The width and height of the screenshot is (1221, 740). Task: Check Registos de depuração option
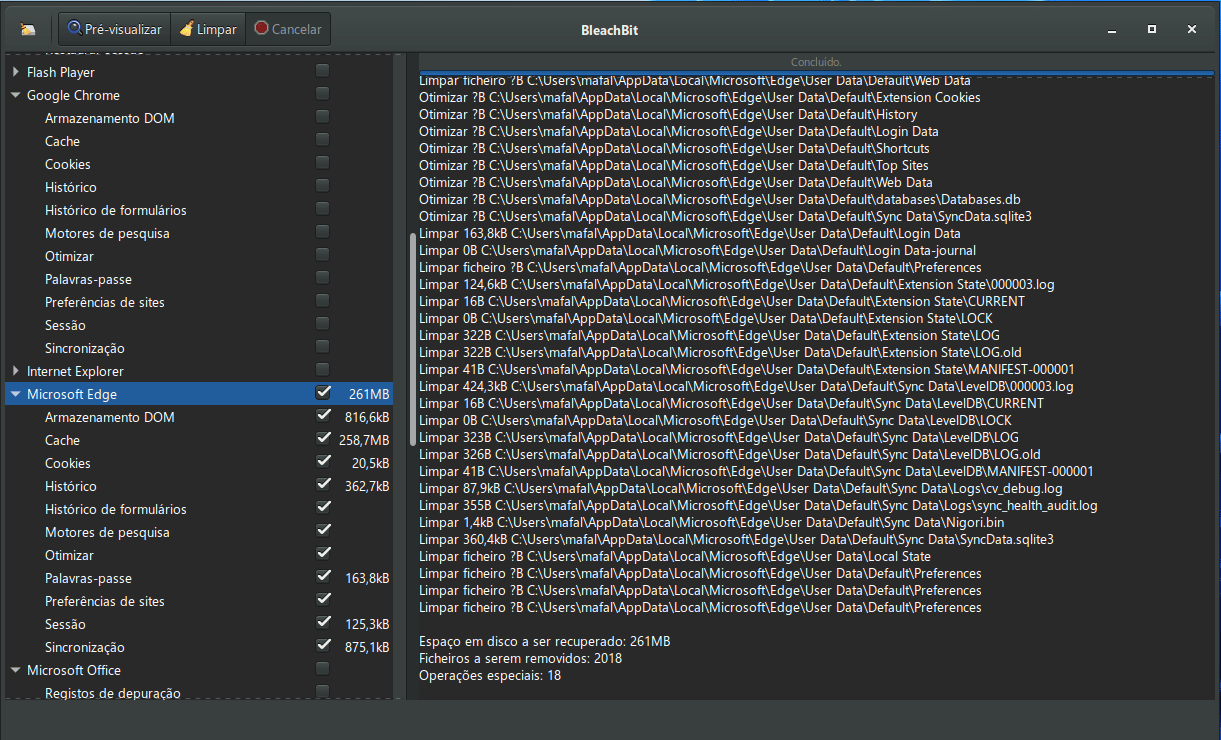[322, 691]
